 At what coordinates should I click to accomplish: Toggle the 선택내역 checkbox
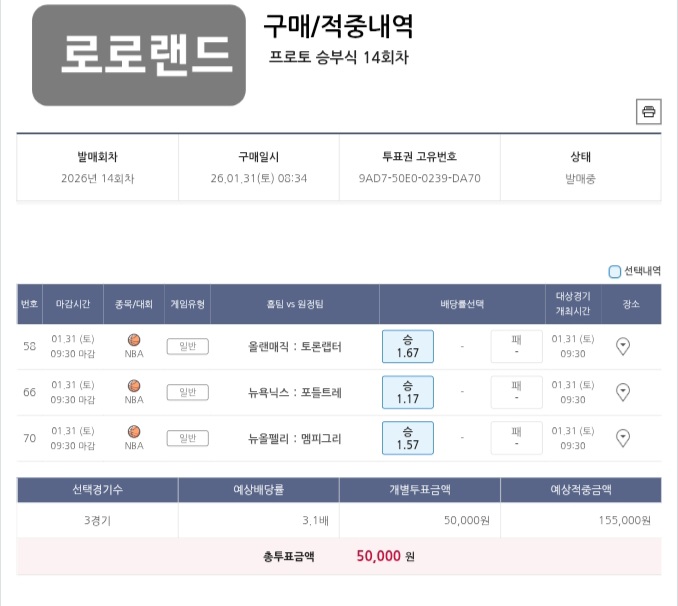tap(615, 271)
